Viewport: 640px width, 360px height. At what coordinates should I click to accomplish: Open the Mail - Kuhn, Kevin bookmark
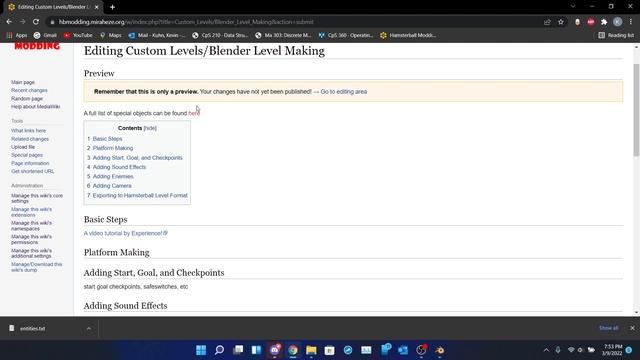click(157, 36)
